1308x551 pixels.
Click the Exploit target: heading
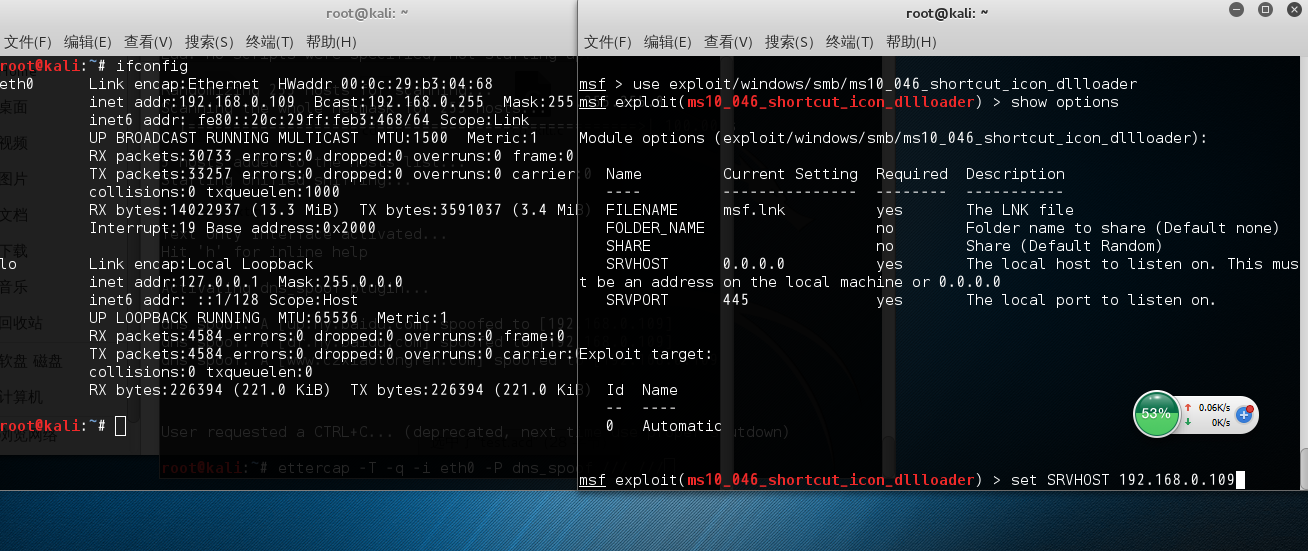pos(646,354)
